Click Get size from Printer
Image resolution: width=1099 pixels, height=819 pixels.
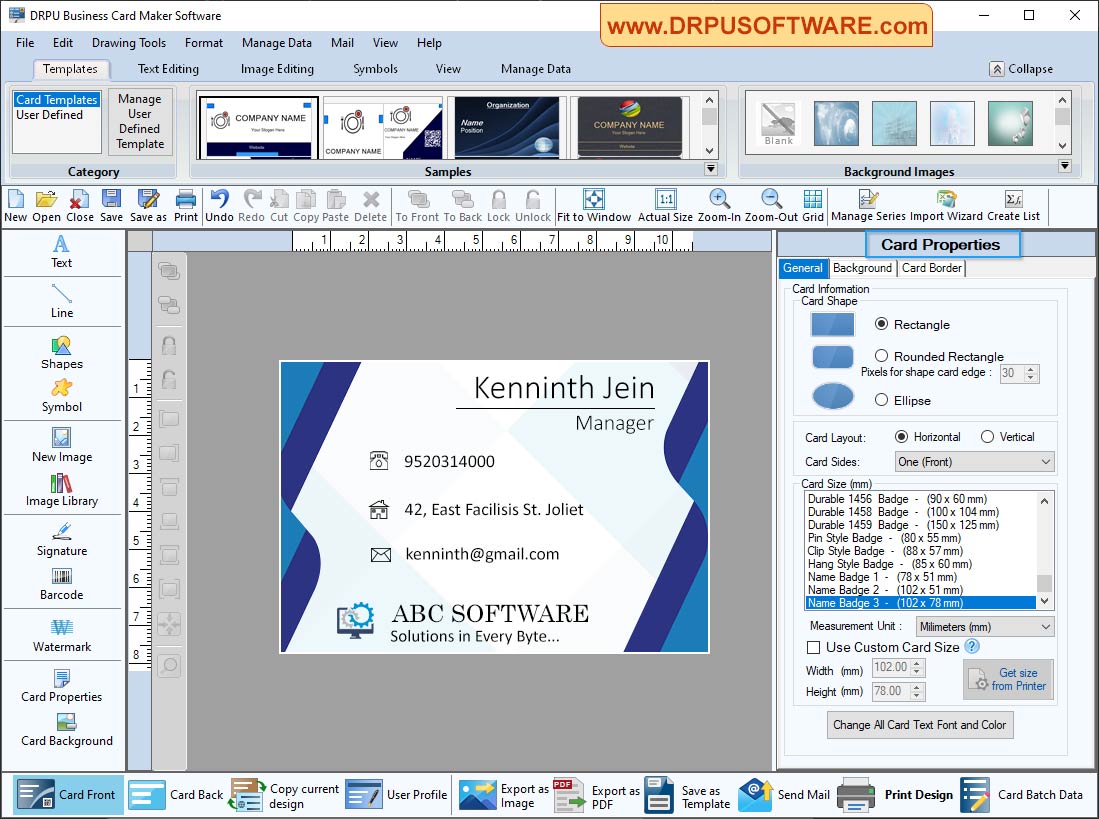pos(1008,679)
